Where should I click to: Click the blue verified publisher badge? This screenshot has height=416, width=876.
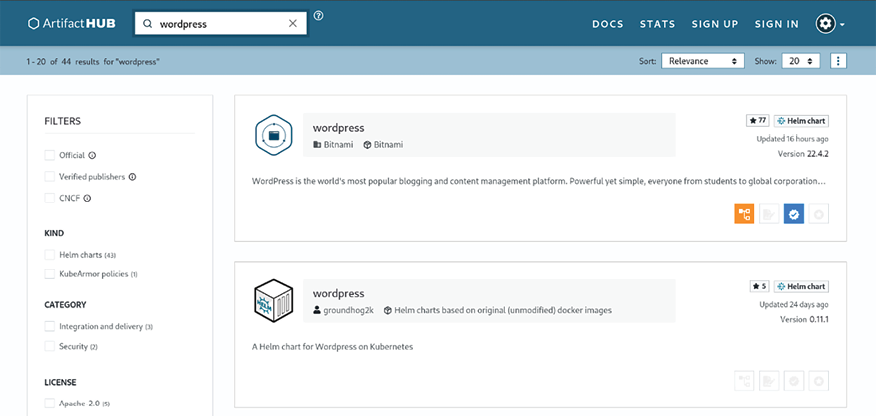pos(793,213)
